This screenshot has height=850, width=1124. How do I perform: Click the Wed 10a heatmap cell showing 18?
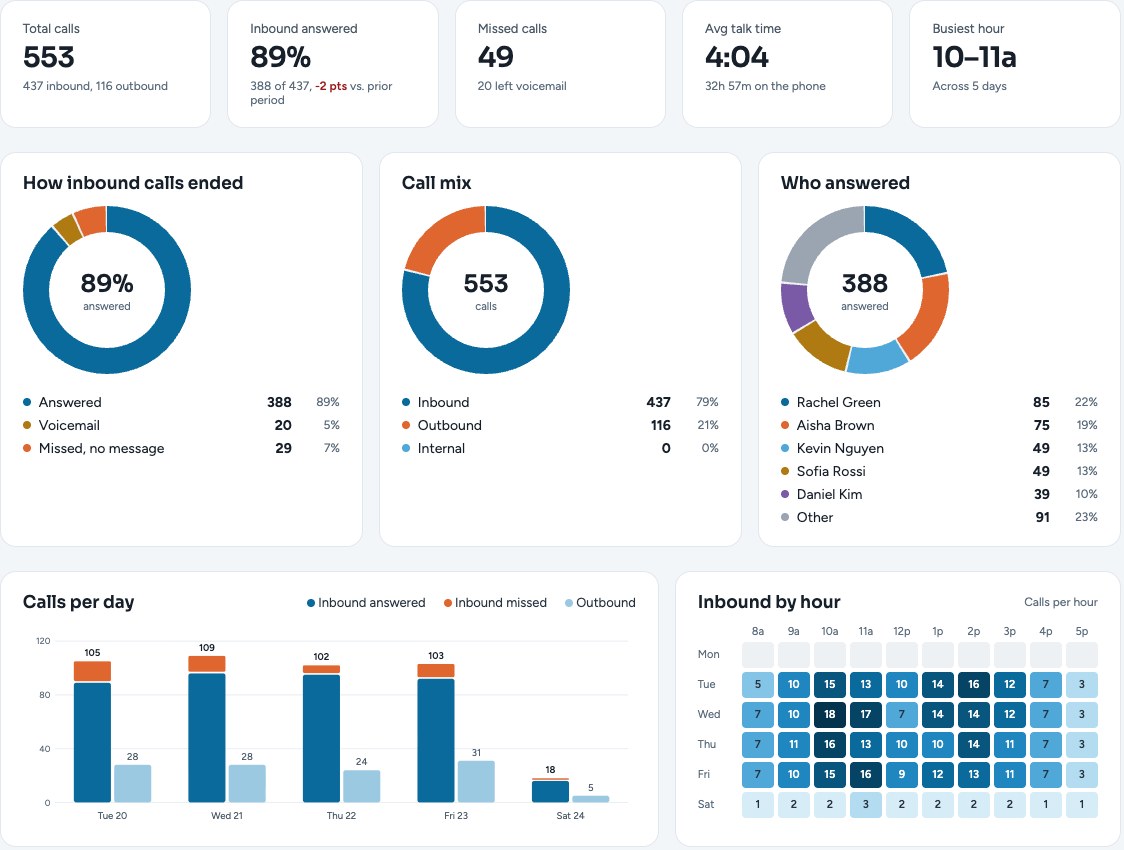pos(829,715)
